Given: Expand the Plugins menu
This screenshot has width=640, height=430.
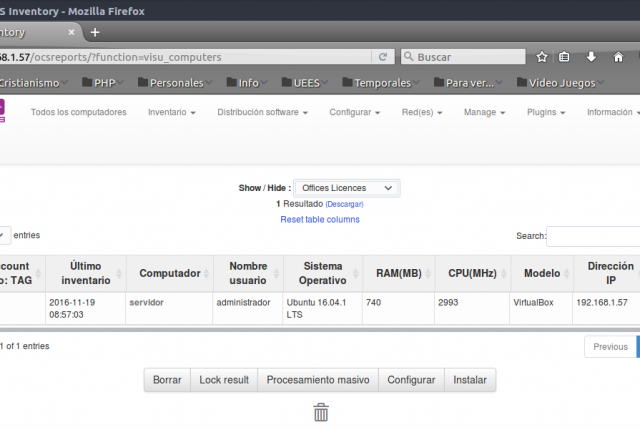Looking at the screenshot, I should click(x=546, y=112).
